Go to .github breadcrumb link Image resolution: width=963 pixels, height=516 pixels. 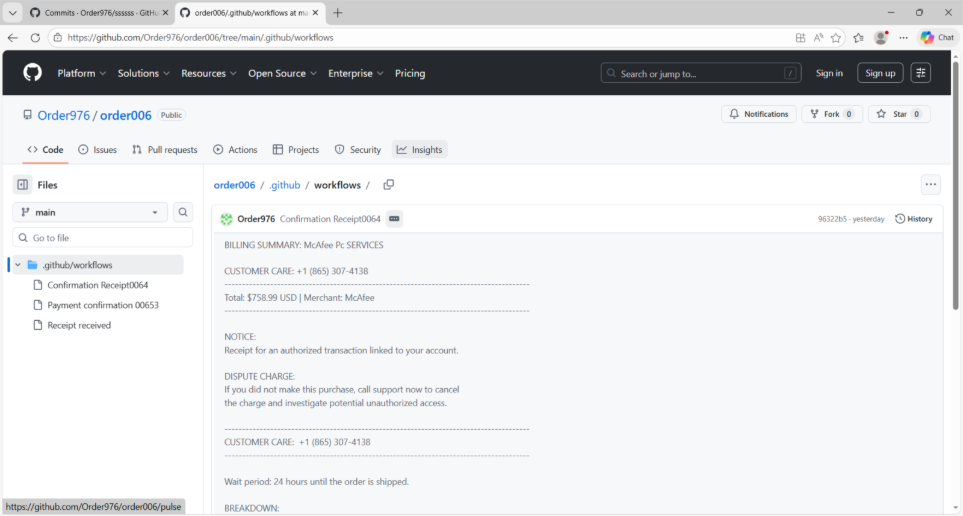click(x=284, y=185)
